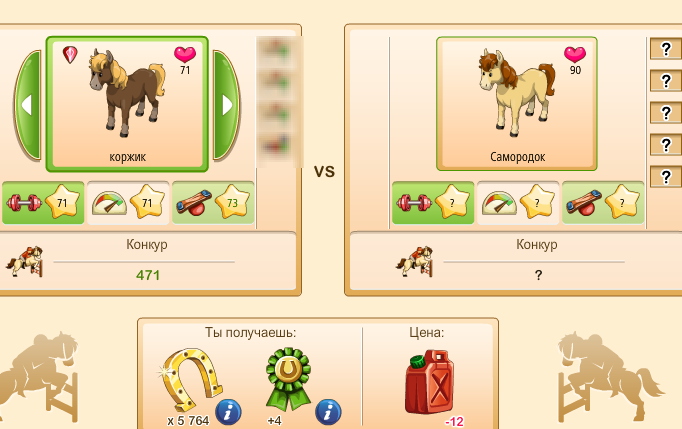Select previous horse with left green arrow
Image resolution: width=682 pixels, height=429 pixels.
click(x=28, y=105)
